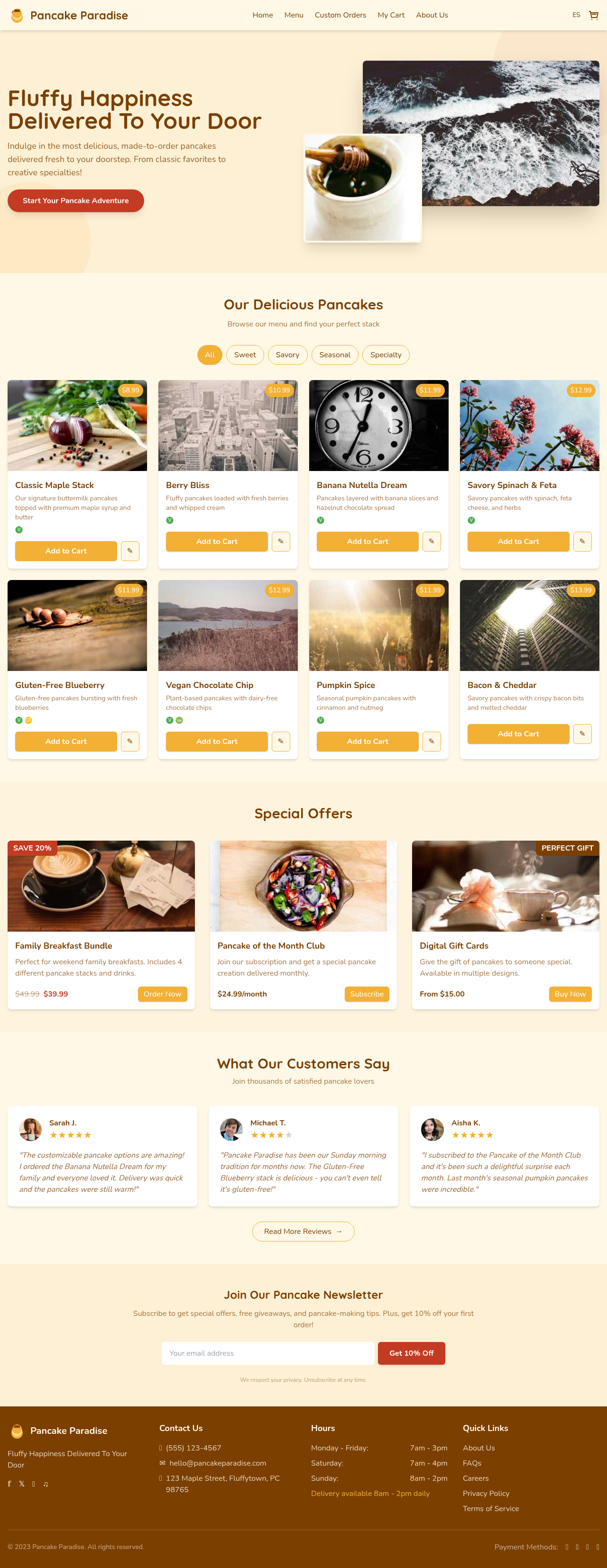The width and height of the screenshot is (607, 1568).
Task: Open Read More Reviews link
Action: (x=303, y=1232)
